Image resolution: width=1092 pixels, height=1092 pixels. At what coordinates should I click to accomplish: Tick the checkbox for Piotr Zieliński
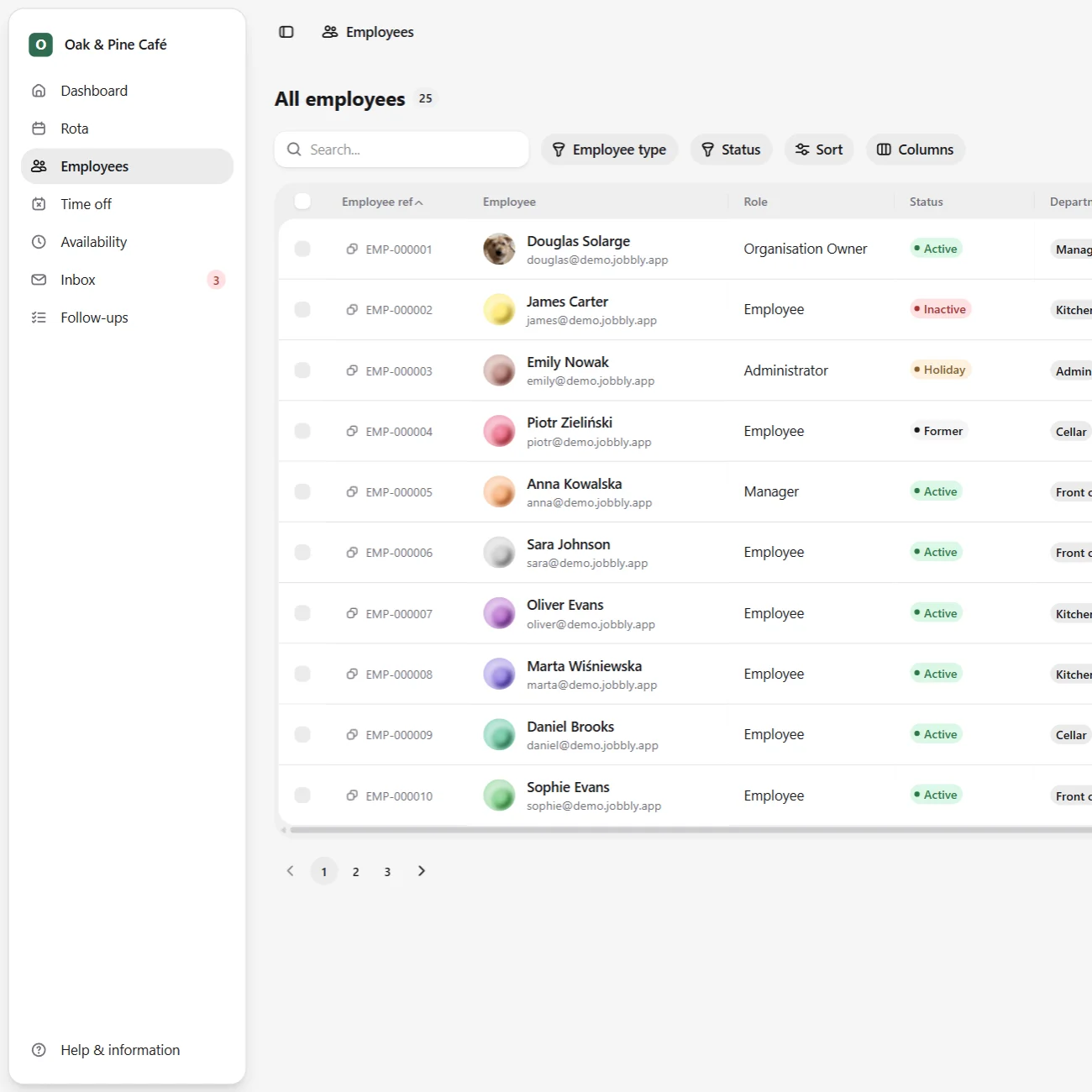coord(302,431)
